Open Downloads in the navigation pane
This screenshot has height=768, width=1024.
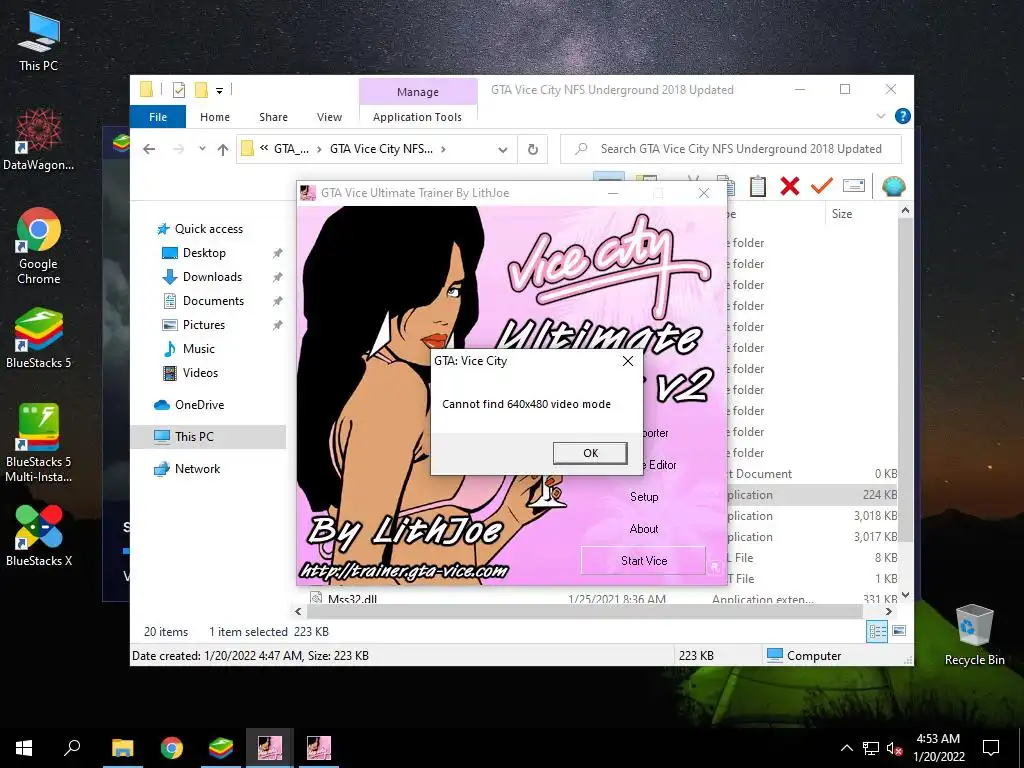click(x=212, y=277)
